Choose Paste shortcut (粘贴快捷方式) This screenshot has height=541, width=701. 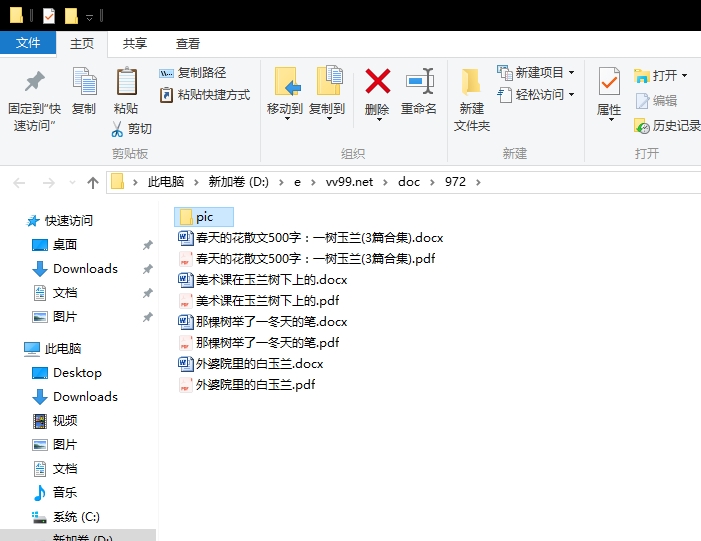coord(205,94)
